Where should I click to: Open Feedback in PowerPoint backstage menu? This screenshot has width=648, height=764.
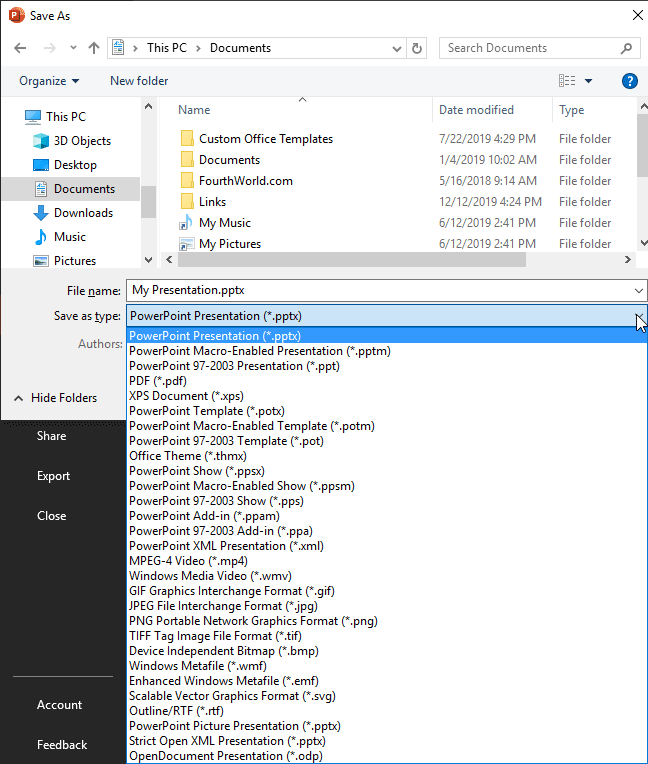[62, 745]
